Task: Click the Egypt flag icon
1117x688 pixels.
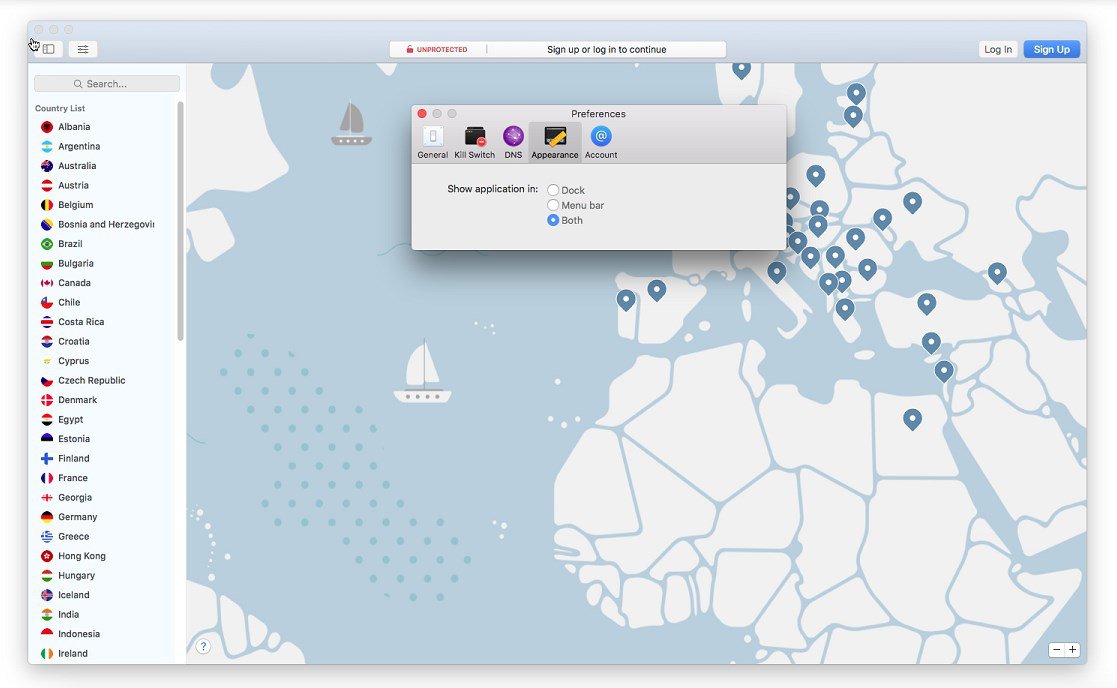Action: (x=47, y=419)
